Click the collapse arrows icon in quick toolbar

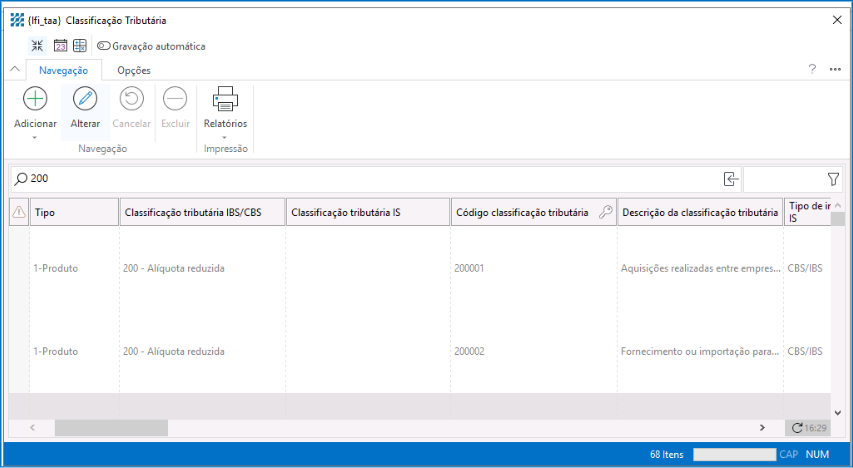[x=37, y=46]
